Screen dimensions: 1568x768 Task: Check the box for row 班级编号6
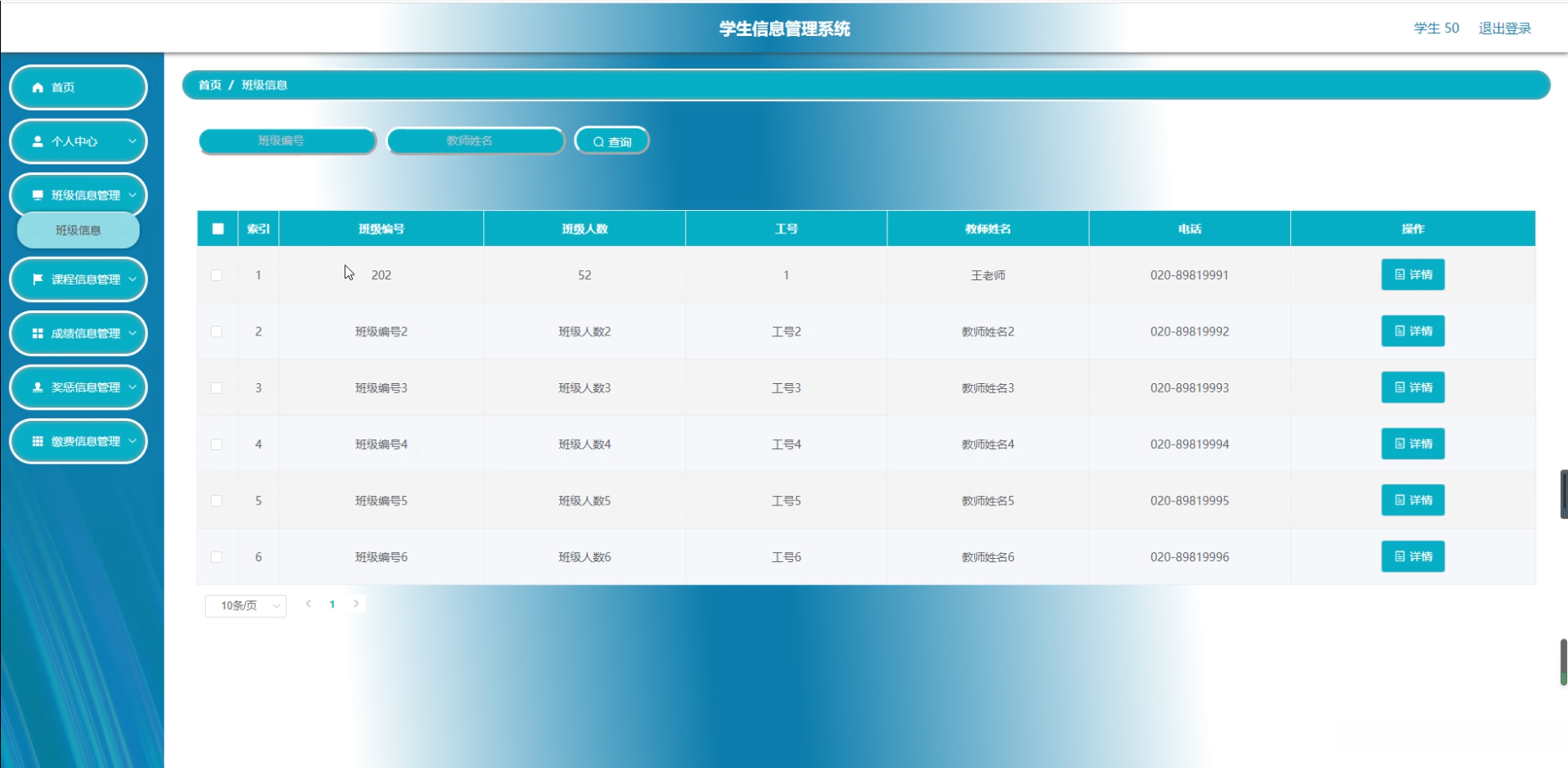click(x=217, y=557)
